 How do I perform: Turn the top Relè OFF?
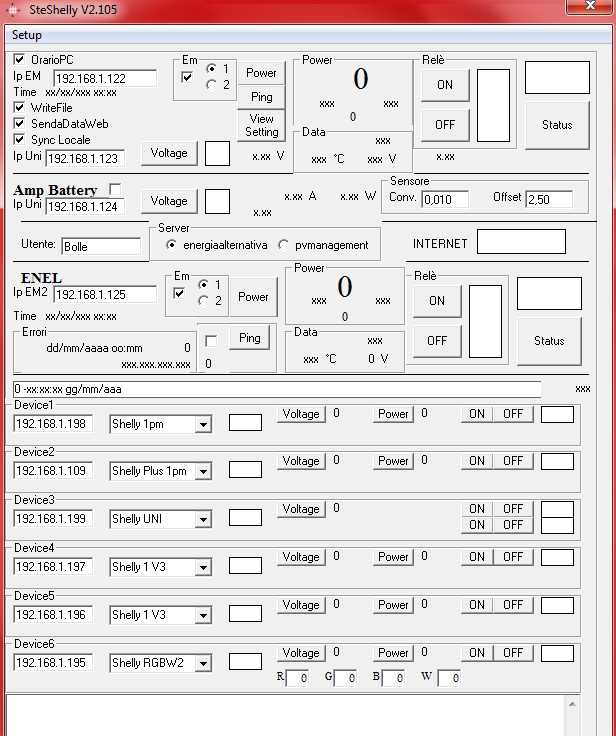[x=445, y=124]
